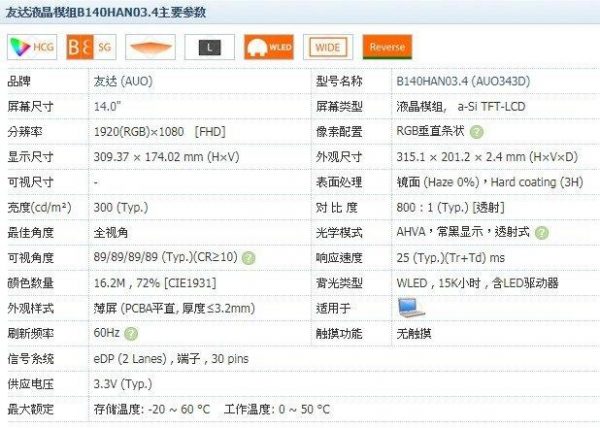Screen dimensions: 600x428
Task: Select the text 液晶模组, a-Si TFT-LCD
Action: pos(461,106)
